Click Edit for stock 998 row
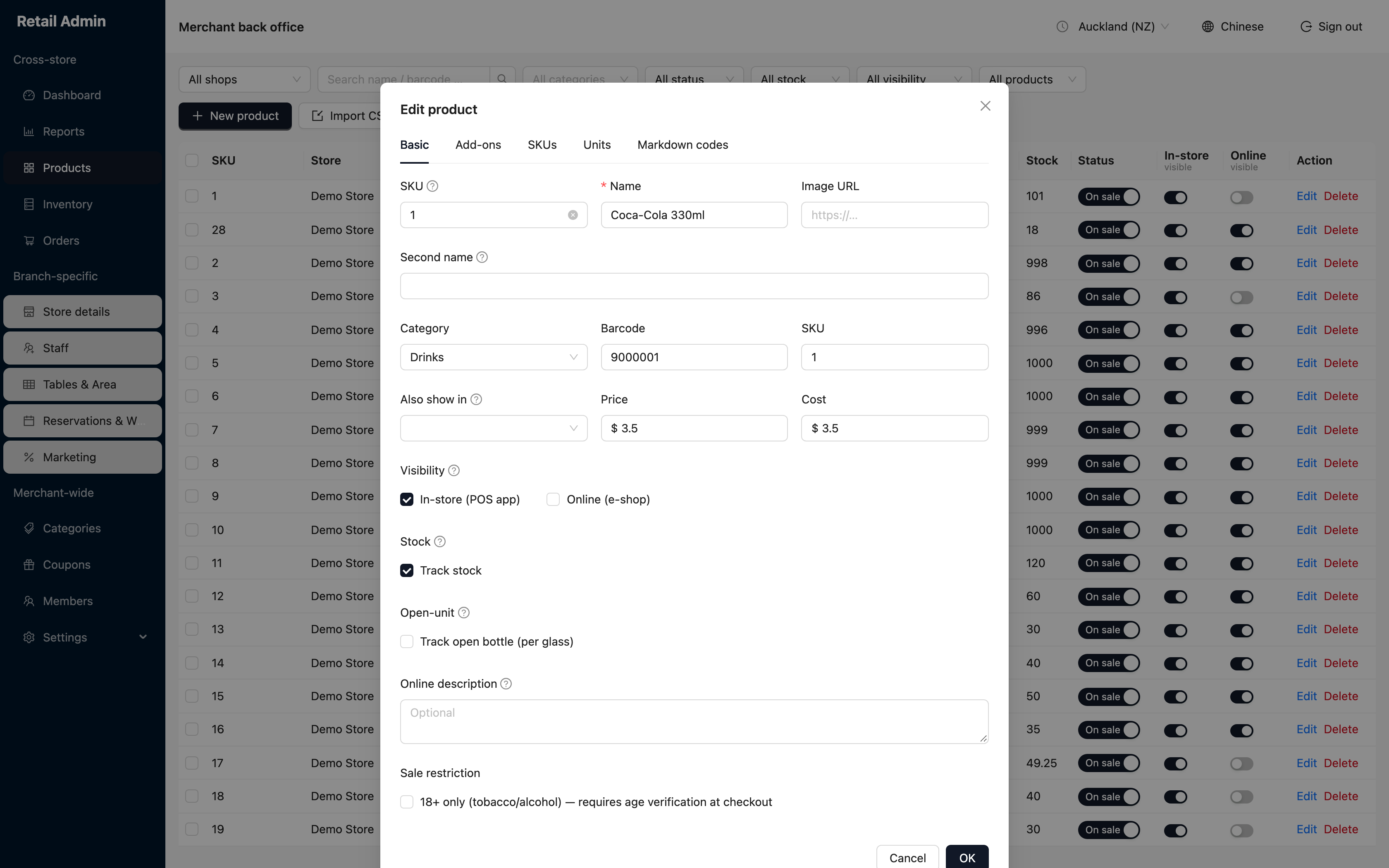The width and height of the screenshot is (1389, 868). point(1306,264)
